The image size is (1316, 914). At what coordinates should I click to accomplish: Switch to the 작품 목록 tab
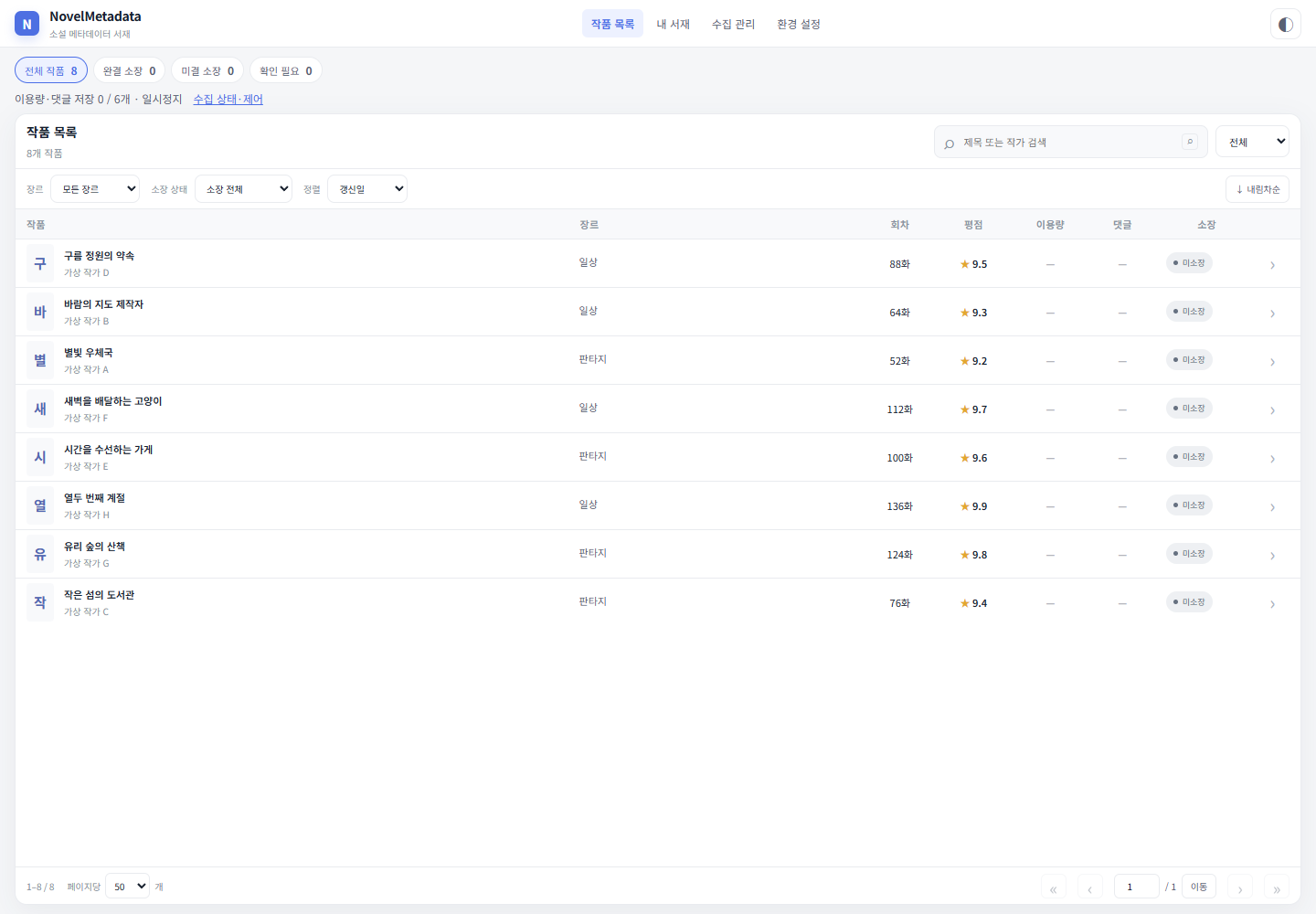(612, 24)
